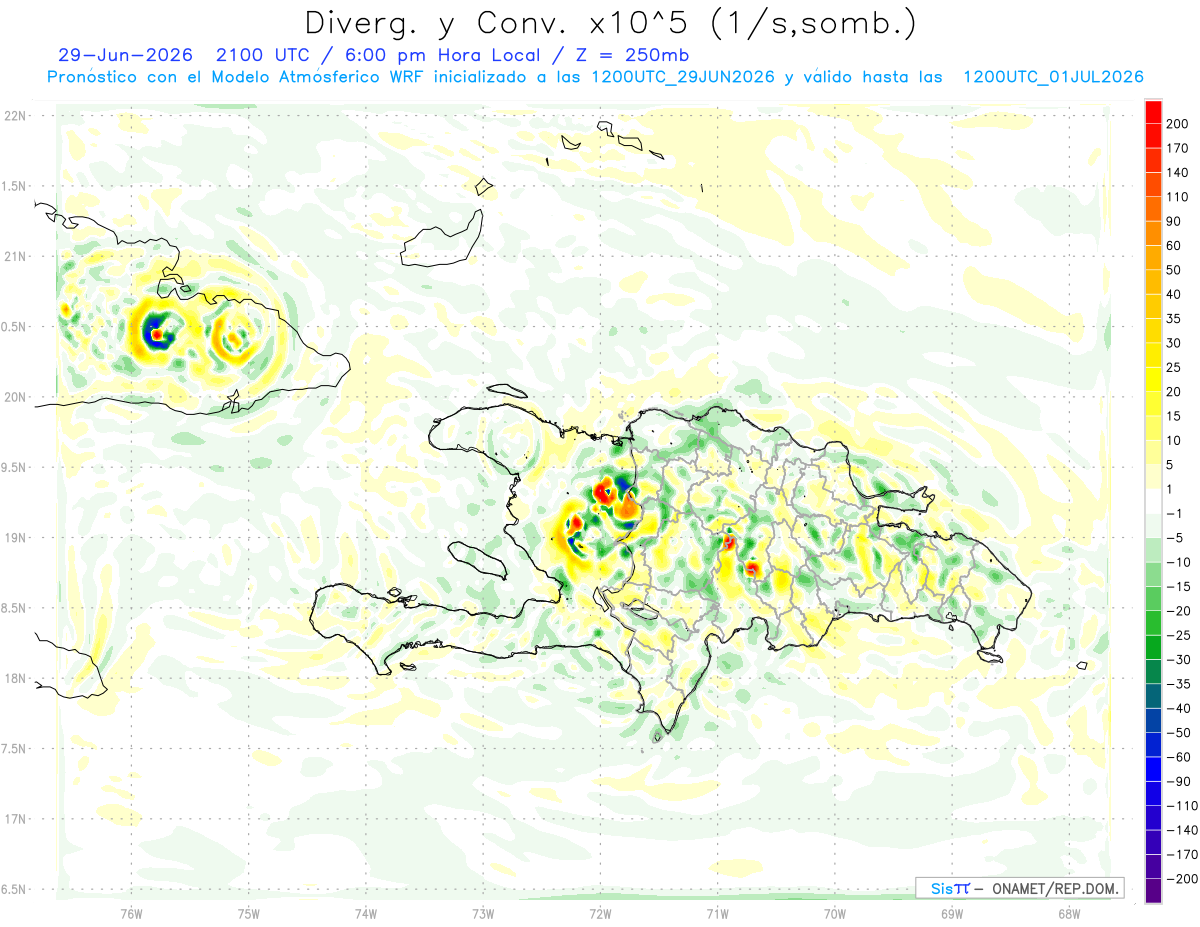
Task: Click the color bar label '35'
Action: pos(1174,319)
